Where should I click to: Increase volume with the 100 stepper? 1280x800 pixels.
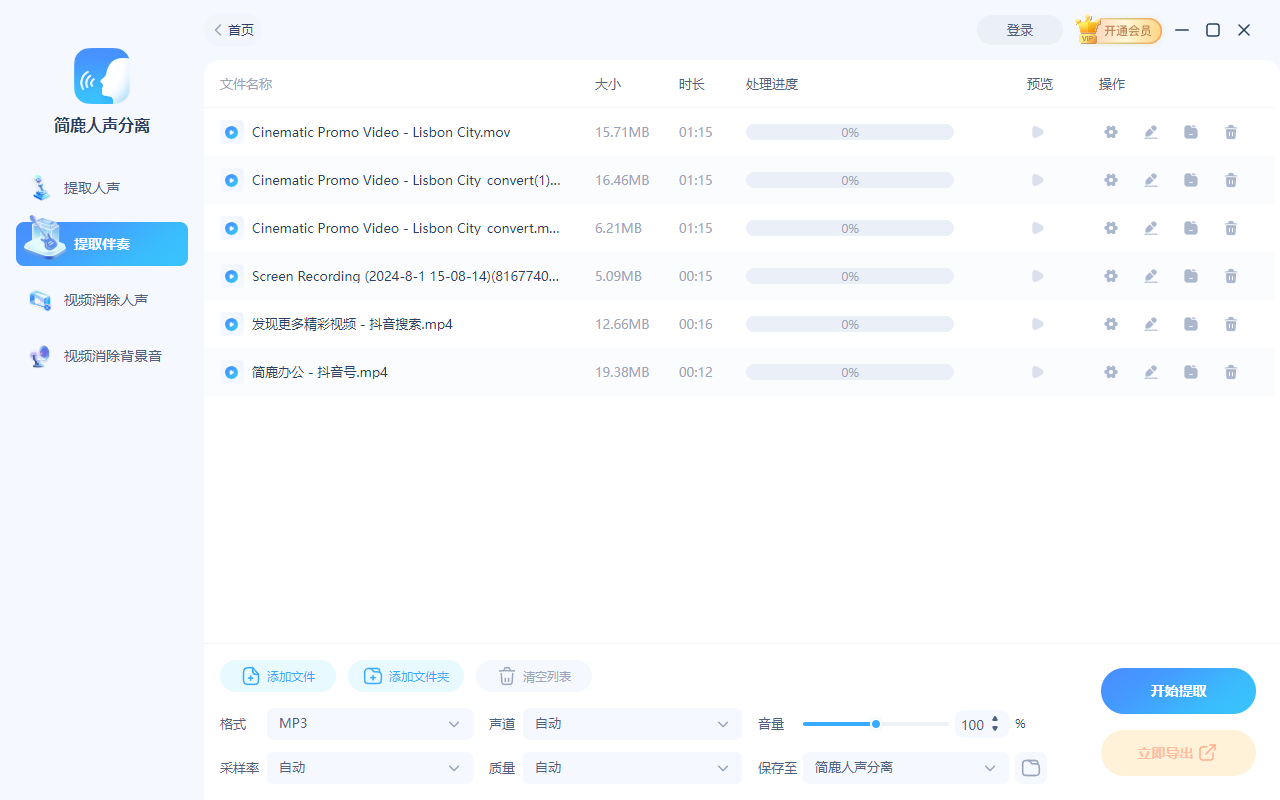pyautogui.click(x=994, y=719)
